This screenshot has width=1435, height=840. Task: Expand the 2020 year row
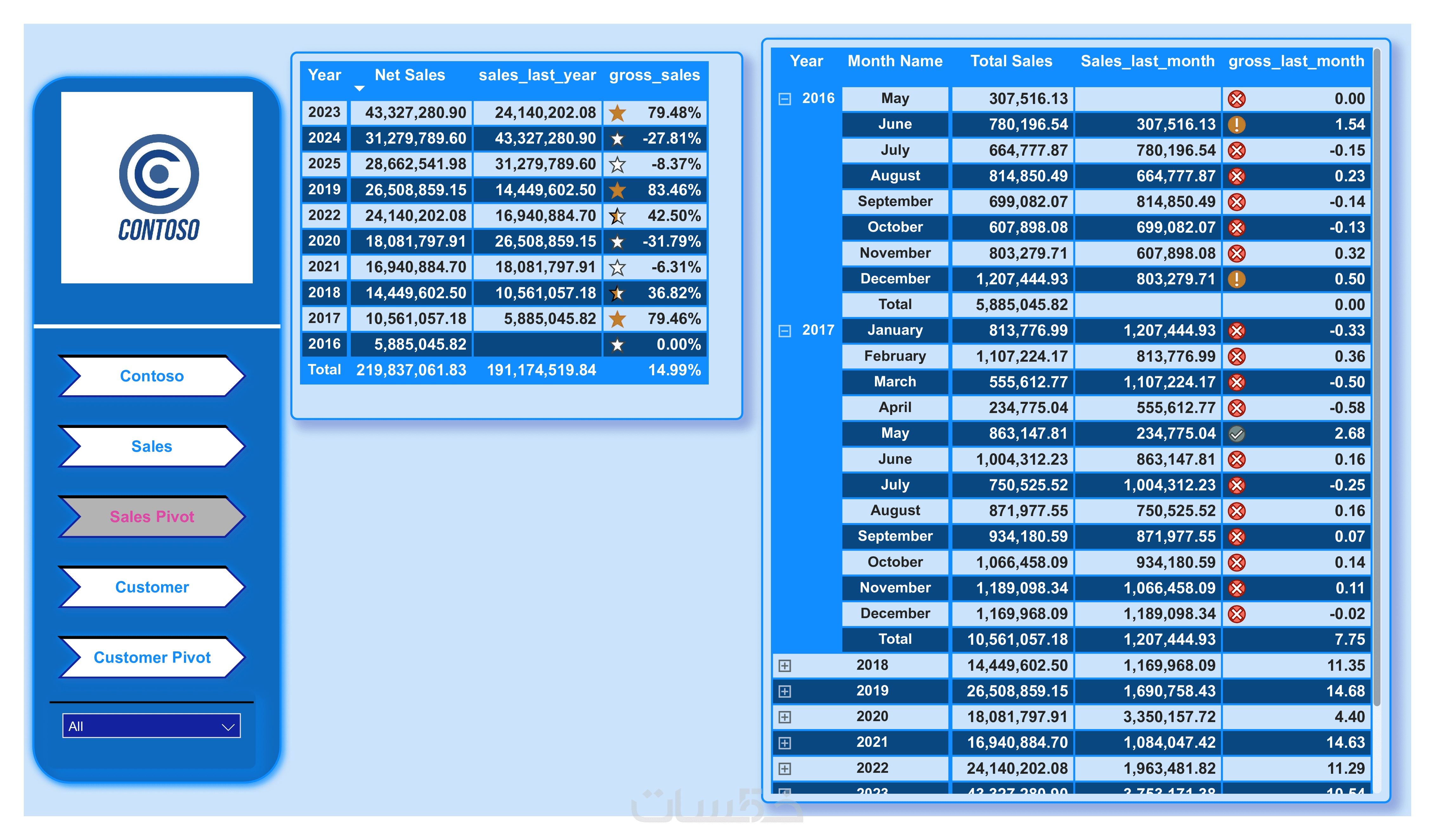[784, 717]
